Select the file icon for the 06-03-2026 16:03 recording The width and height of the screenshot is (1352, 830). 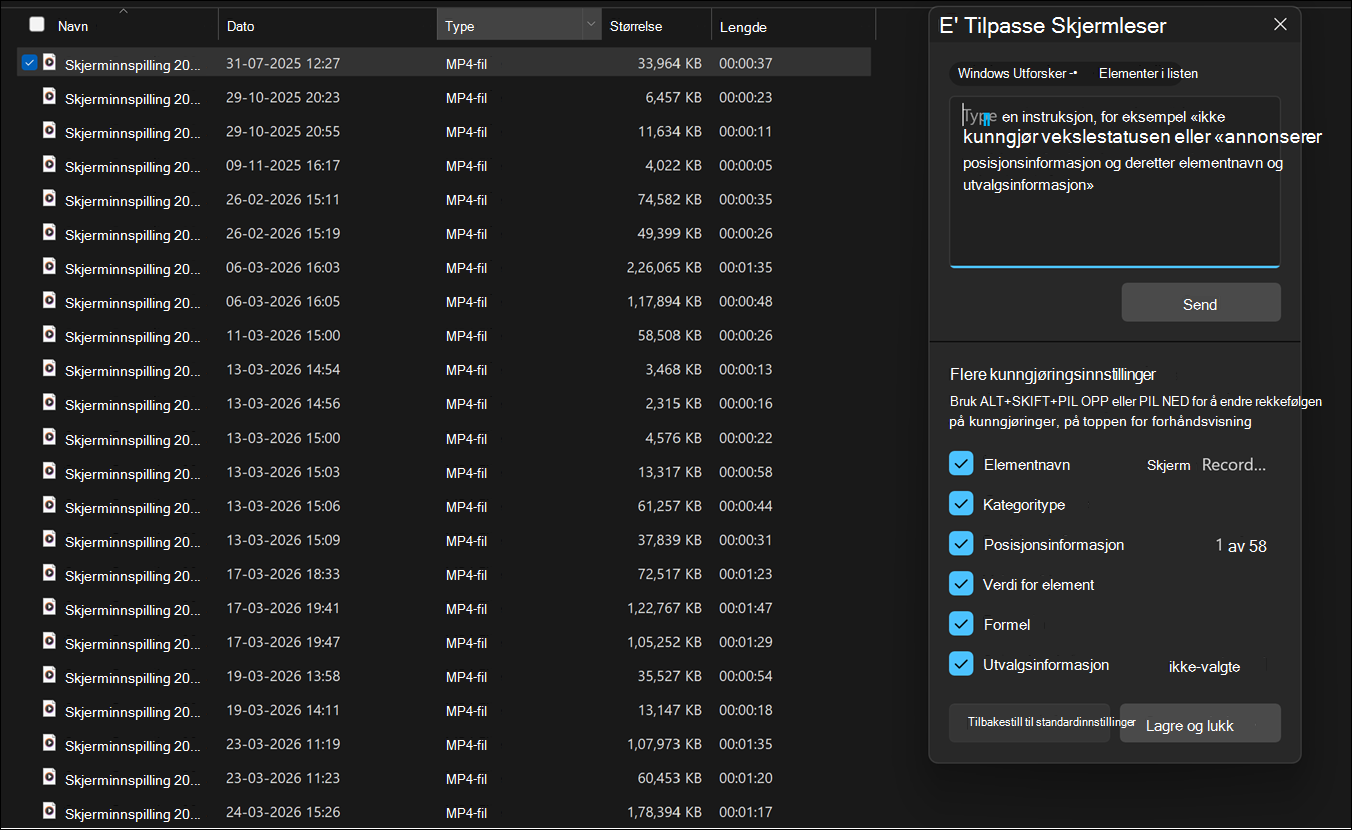(48, 267)
